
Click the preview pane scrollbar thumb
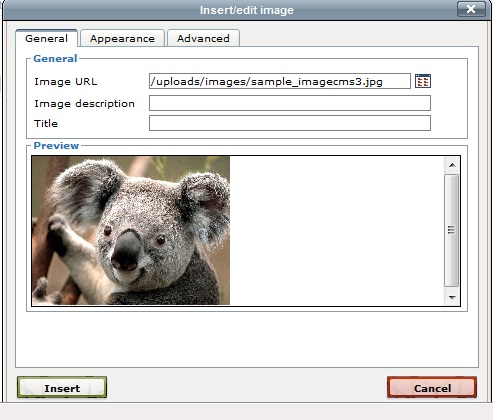[x=452, y=230]
